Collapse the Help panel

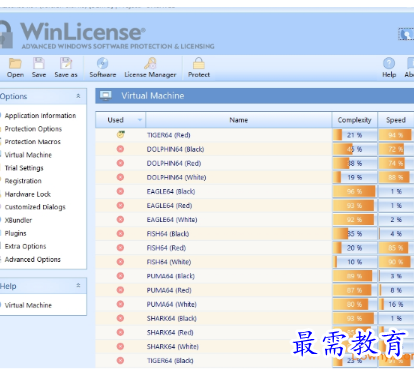pyautogui.click(x=78, y=285)
